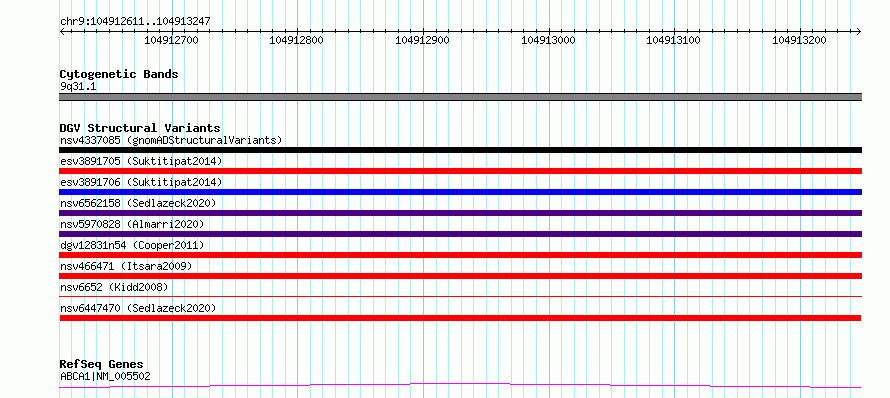Click the purple nsv5970828 variant bar
890x398 pixels.
(x=460, y=234)
